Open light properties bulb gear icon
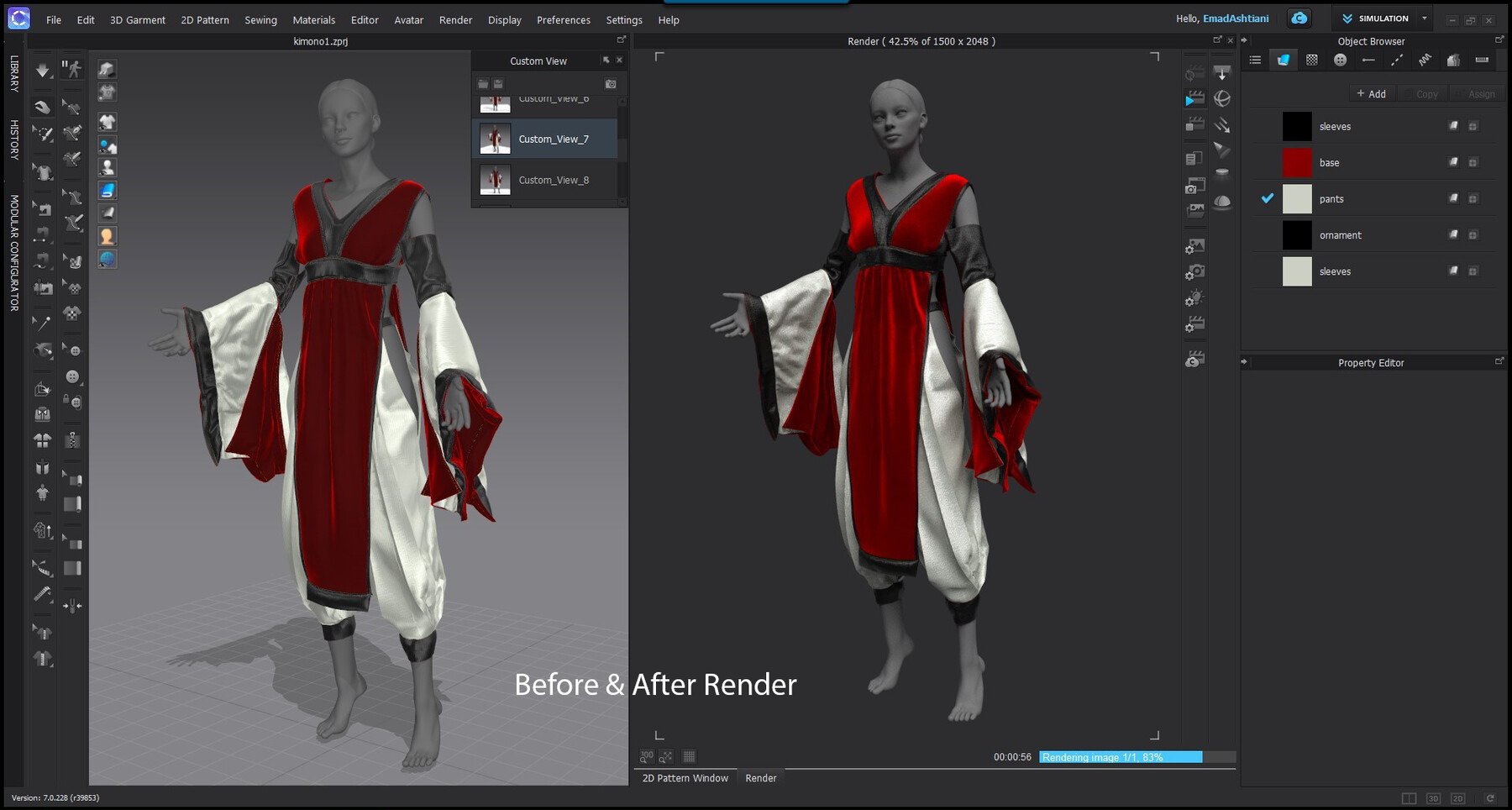The width and height of the screenshot is (1512, 810). [1194, 298]
